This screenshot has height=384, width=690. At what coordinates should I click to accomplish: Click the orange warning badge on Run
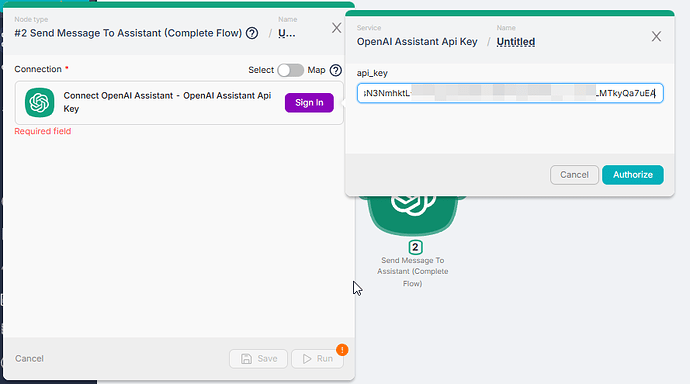[342, 350]
